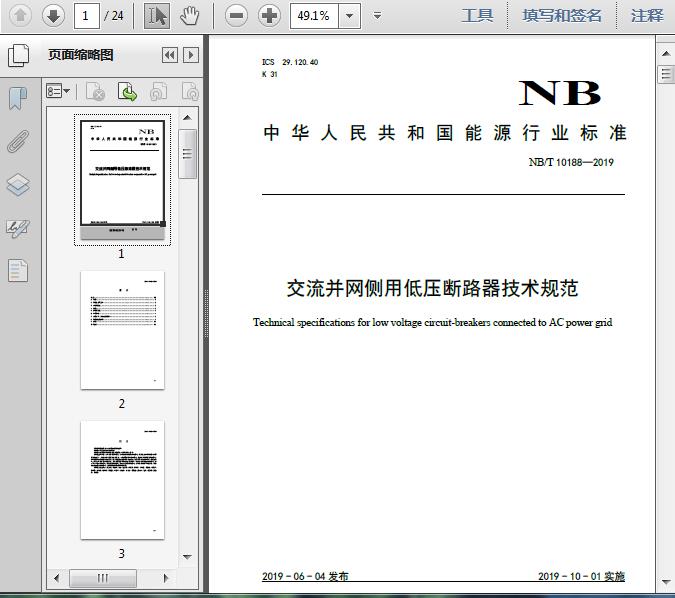Click the delete page icon
The width and height of the screenshot is (675, 598).
click(x=96, y=91)
